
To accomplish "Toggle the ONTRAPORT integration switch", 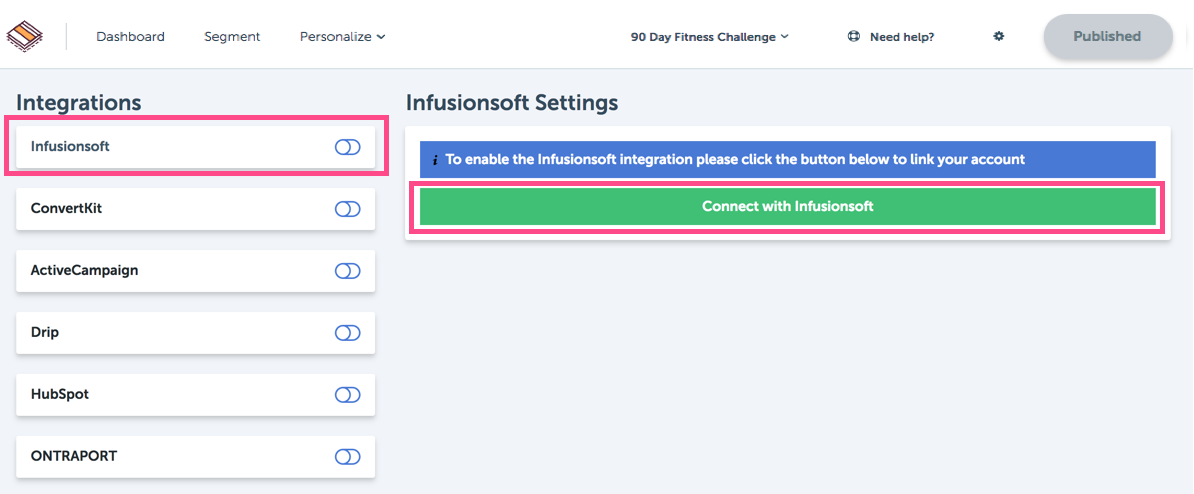I will pos(347,457).
